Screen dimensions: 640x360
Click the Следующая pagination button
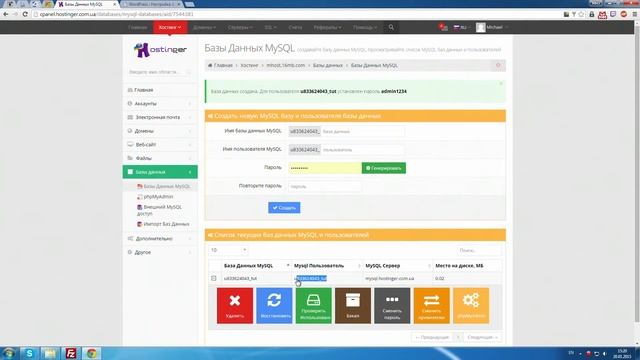pyautogui.click(x=482, y=337)
